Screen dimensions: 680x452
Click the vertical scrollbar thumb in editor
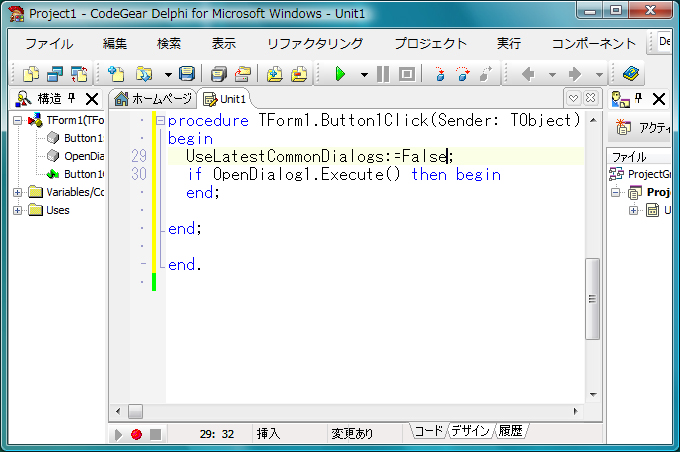point(592,299)
